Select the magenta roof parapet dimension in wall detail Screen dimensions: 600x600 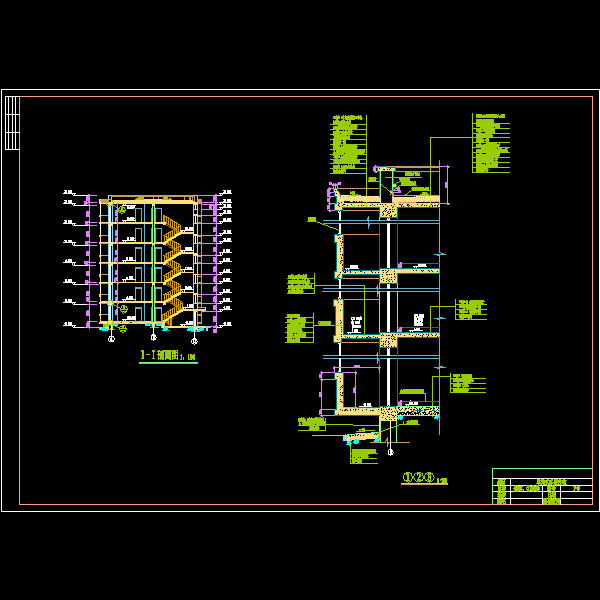pyautogui.click(x=446, y=185)
